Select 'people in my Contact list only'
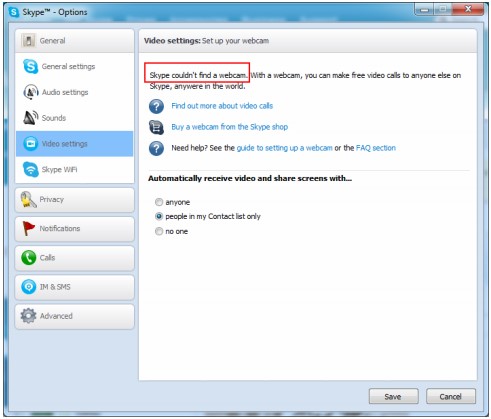 (x=159, y=217)
